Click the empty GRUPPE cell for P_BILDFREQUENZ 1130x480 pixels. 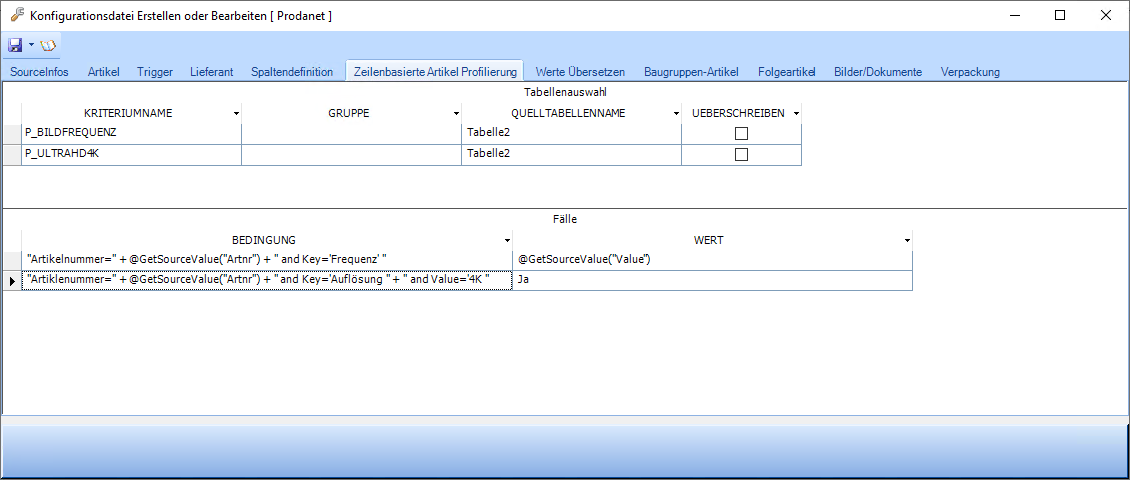(x=351, y=133)
